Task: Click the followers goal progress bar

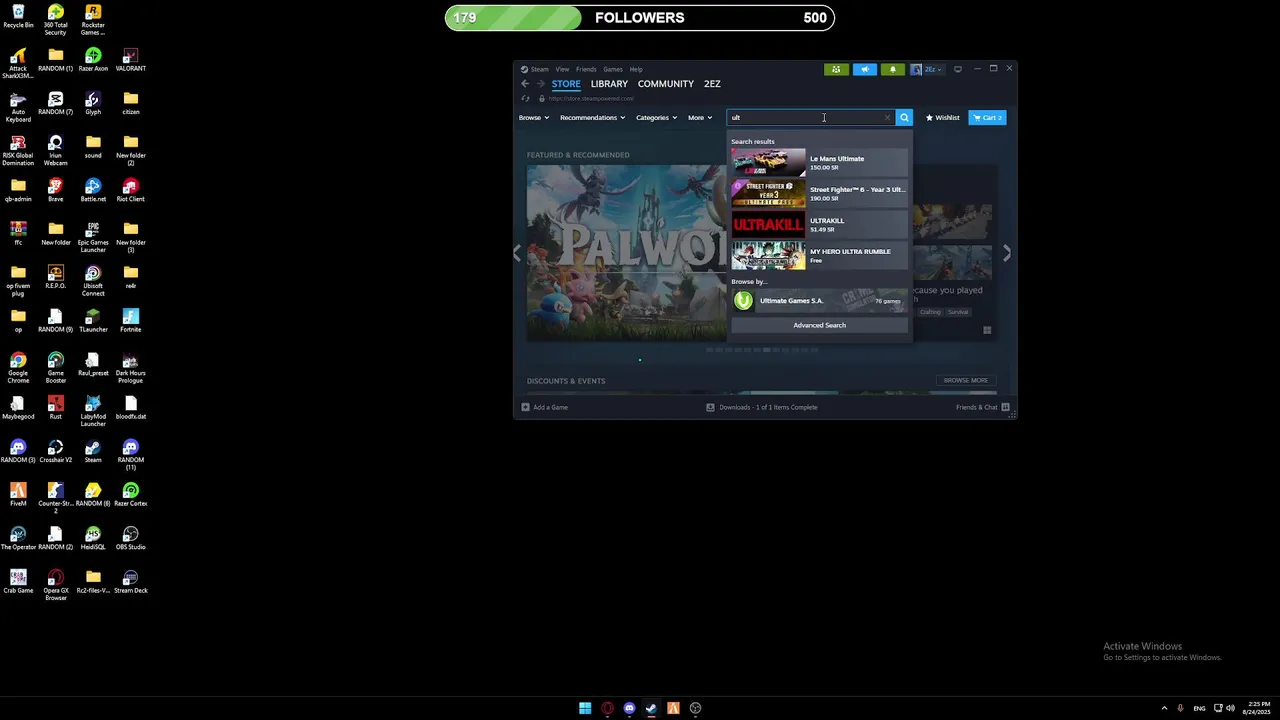Action: pyautogui.click(x=640, y=18)
